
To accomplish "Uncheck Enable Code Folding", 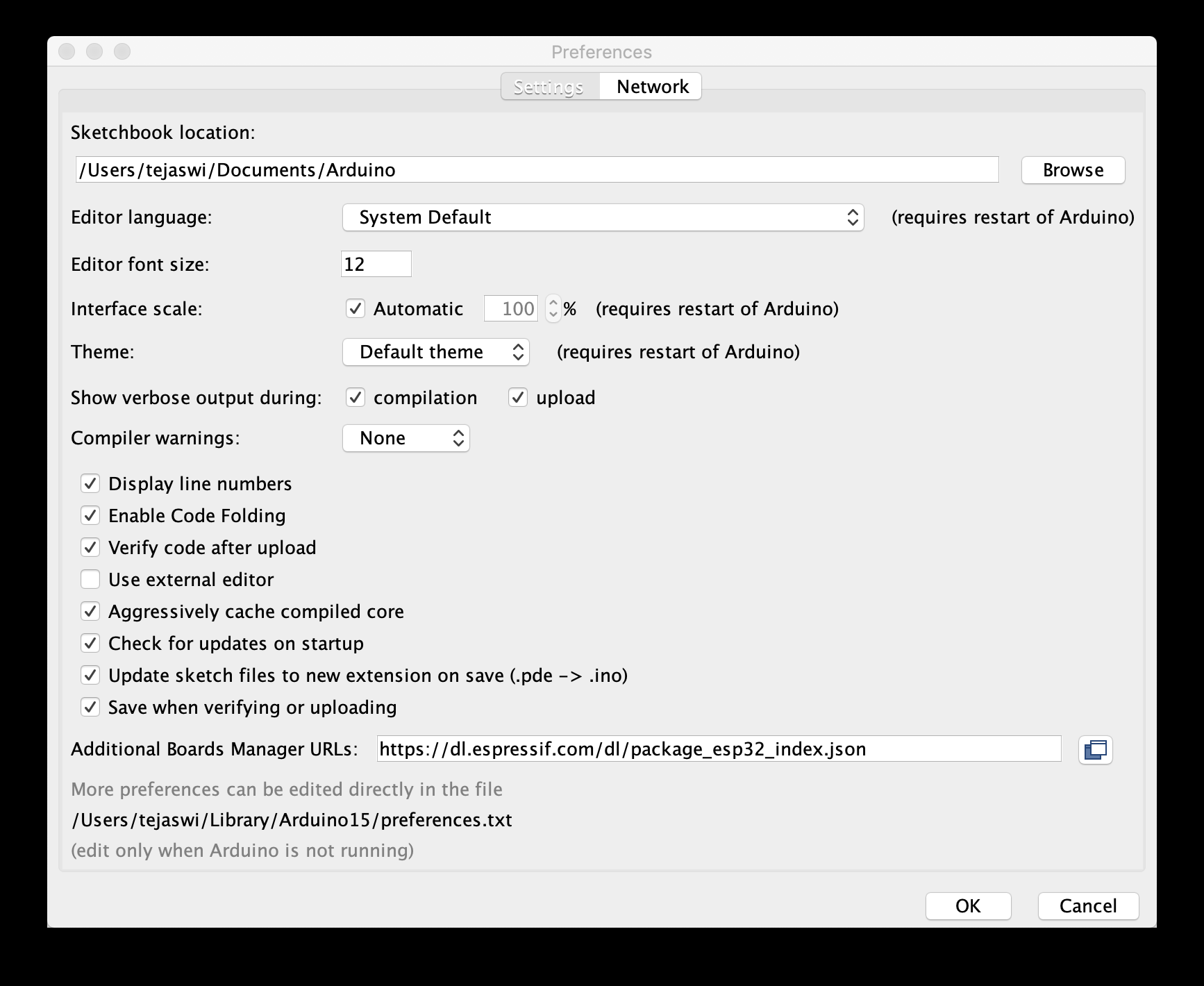I will (90, 515).
